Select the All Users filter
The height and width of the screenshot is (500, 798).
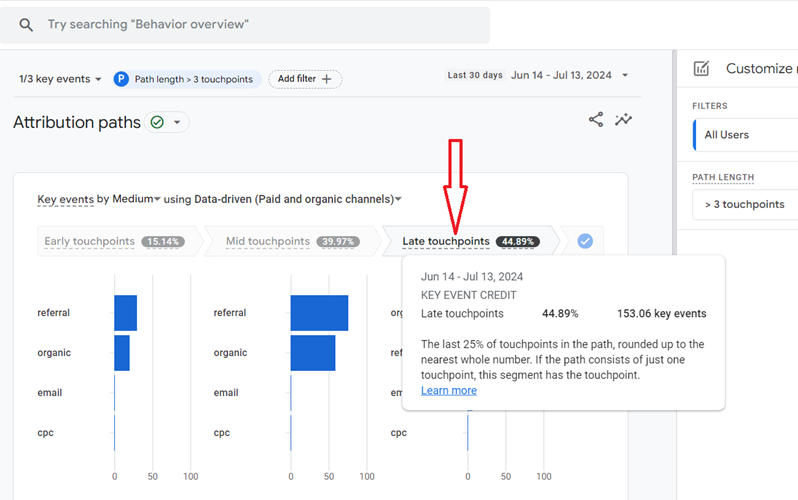(746, 135)
